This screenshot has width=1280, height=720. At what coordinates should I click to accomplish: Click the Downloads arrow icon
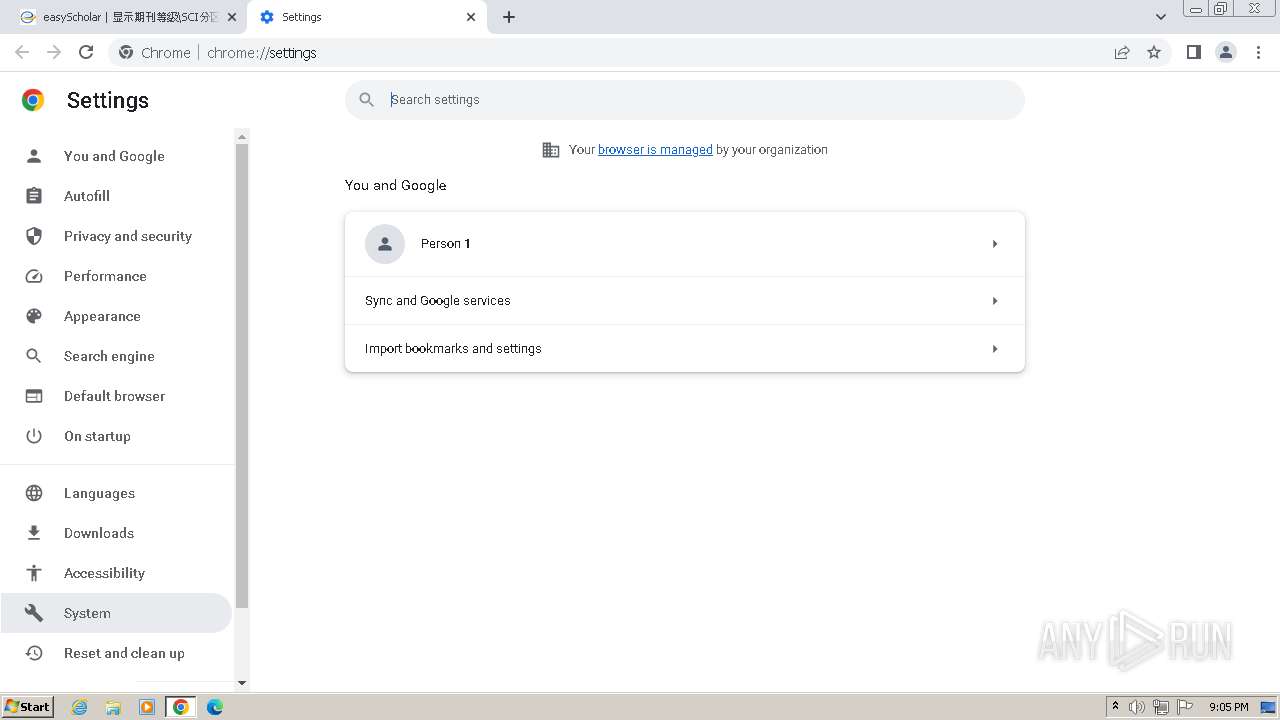coord(34,533)
